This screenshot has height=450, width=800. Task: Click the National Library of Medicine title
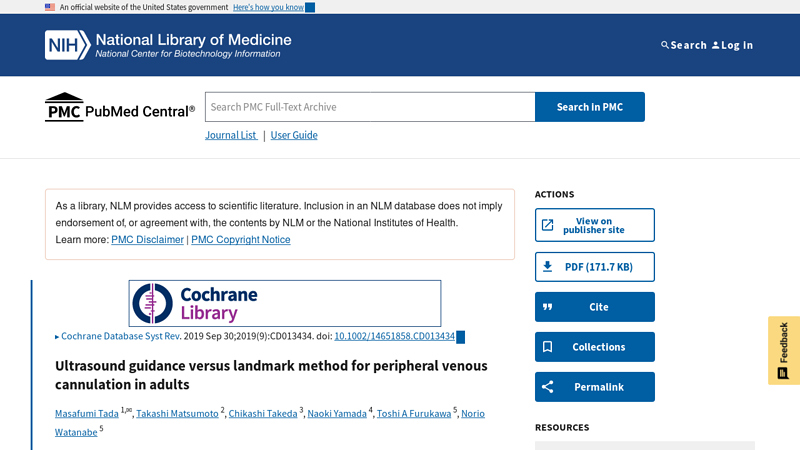pyautogui.click(x=193, y=40)
